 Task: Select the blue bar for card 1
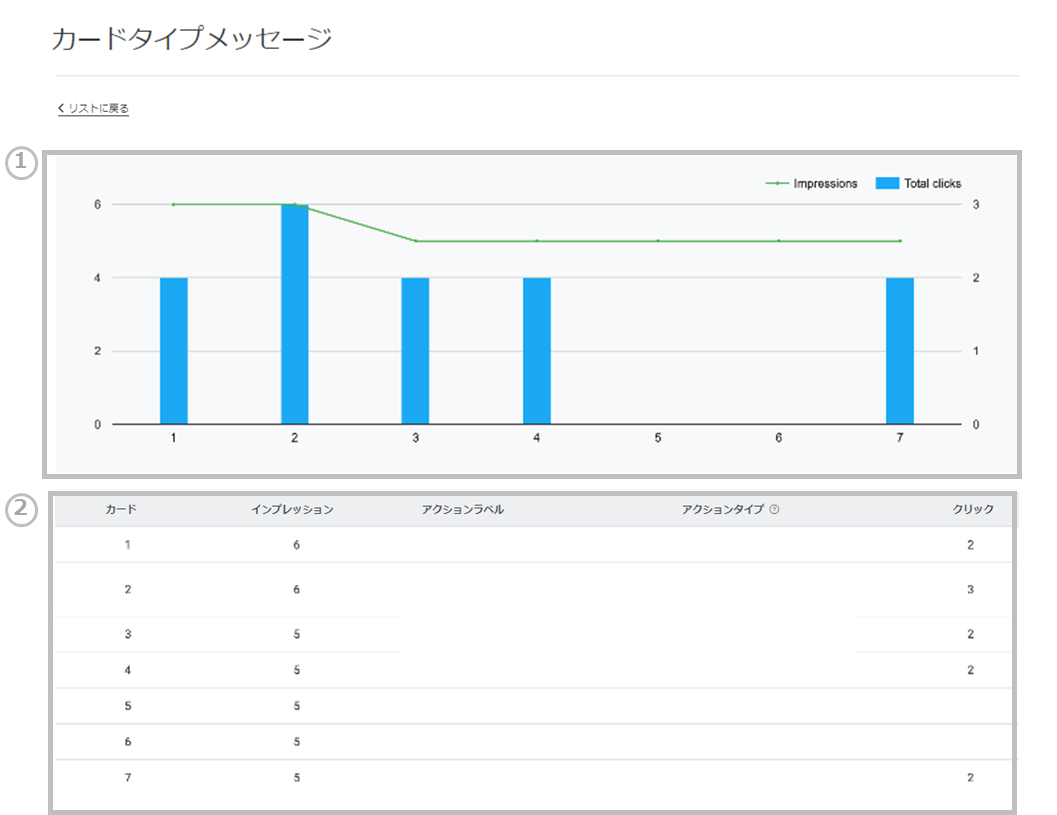point(173,350)
